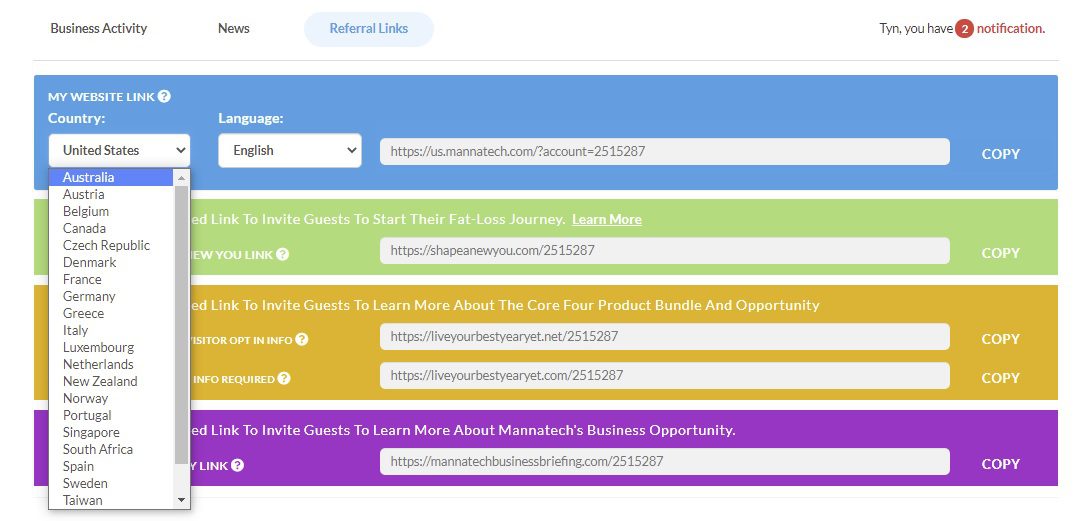
Task: Choose South Africa in the country list
Action: click(x=112, y=449)
